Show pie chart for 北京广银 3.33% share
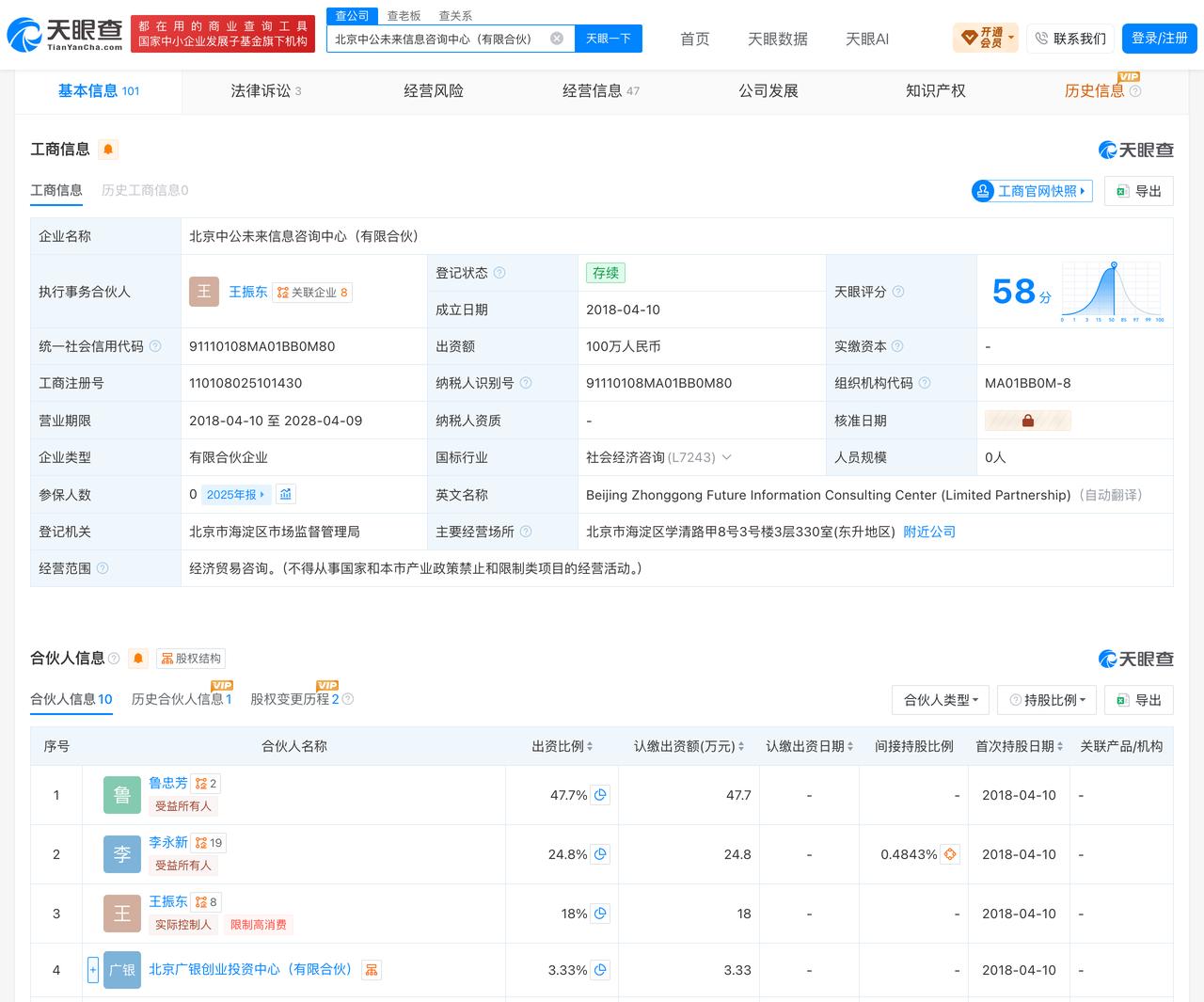The image size is (1204, 1002). [x=600, y=970]
